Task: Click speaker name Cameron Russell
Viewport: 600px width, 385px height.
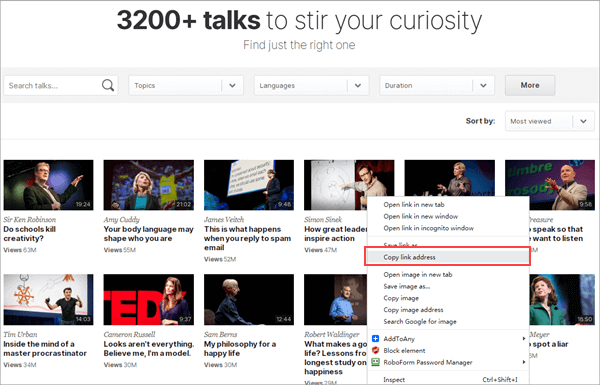Action: pyautogui.click(x=129, y=334)
